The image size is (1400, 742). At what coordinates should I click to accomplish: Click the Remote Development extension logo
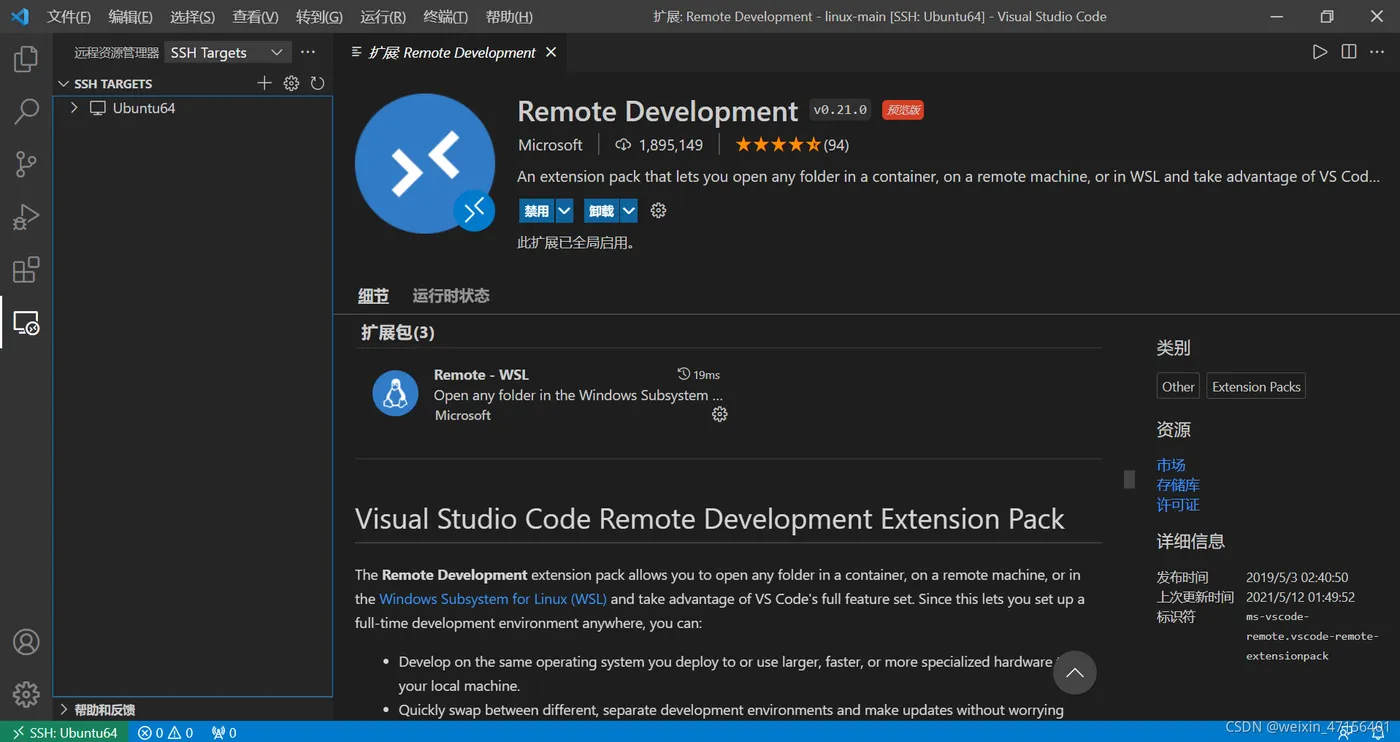click(x=425, y=163)
